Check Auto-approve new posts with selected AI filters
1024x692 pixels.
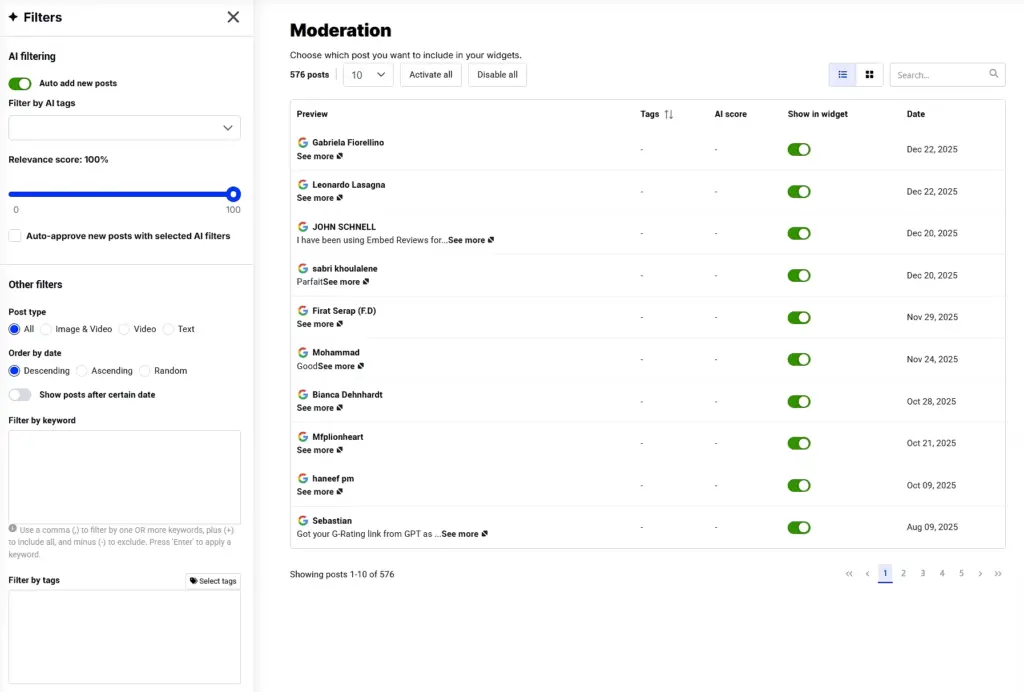pos(16,235)
